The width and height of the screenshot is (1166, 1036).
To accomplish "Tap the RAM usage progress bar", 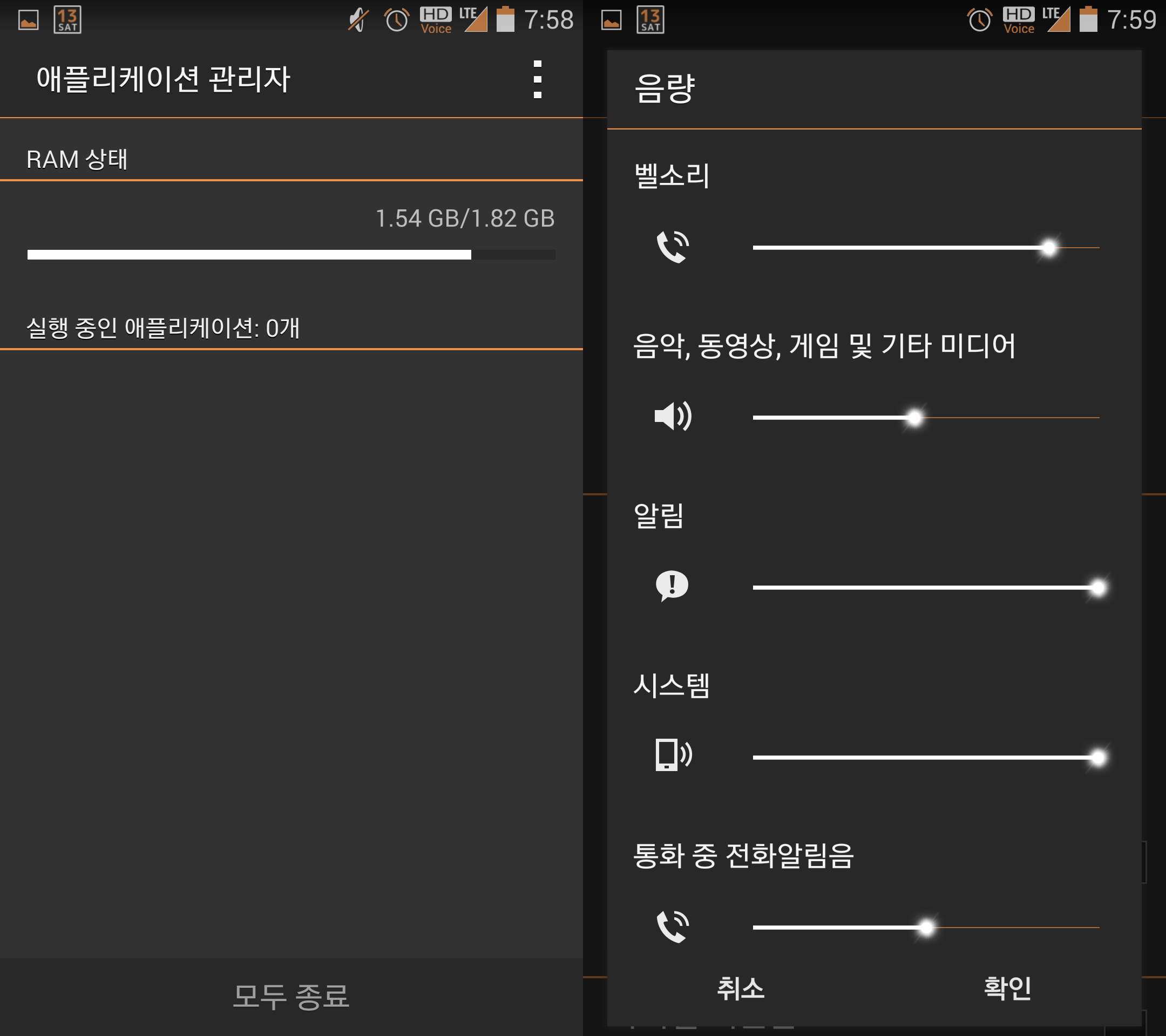I will tap(291, 255).
